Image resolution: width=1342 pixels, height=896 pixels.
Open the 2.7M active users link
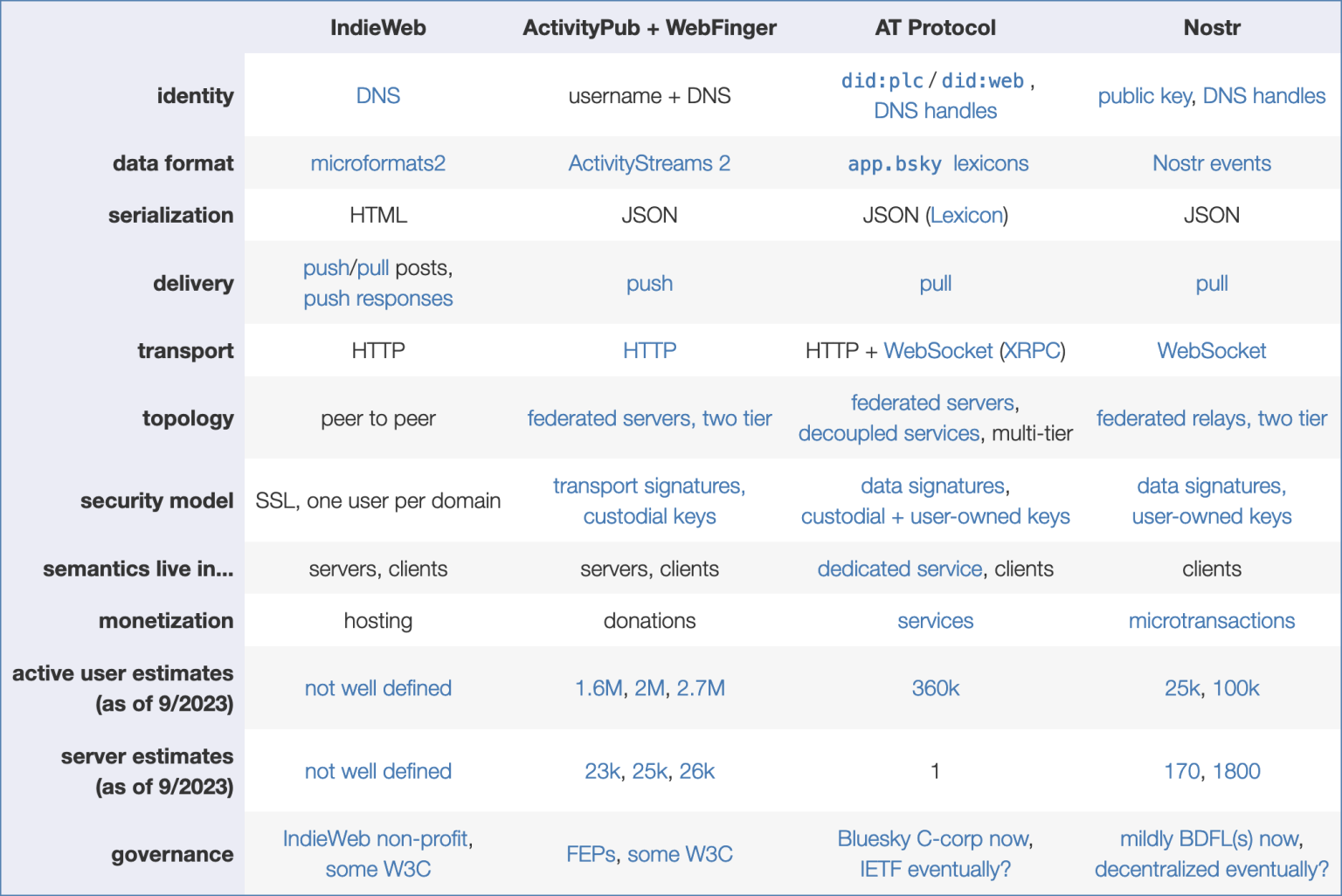[701, 689]
